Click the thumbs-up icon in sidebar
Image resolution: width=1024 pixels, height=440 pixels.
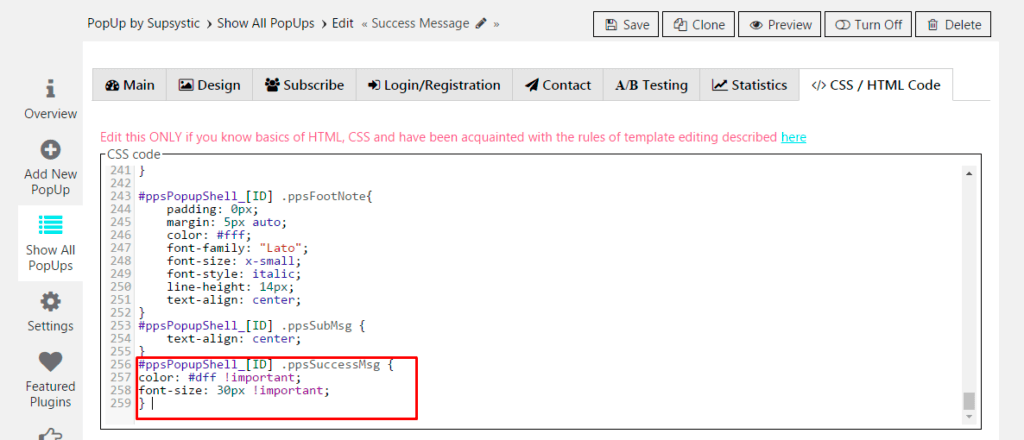(x=50, y=434)
